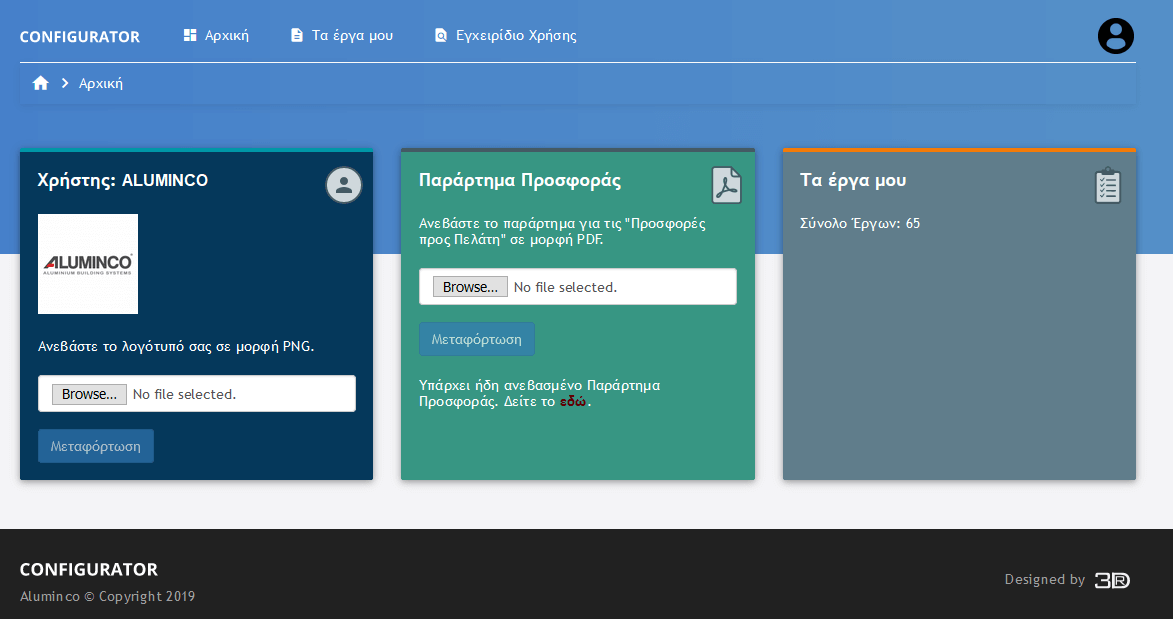Click the PDF icon in Παράρτημα Προσφοράς card
The image size is (1173, 619).
(x=726, y=186)
